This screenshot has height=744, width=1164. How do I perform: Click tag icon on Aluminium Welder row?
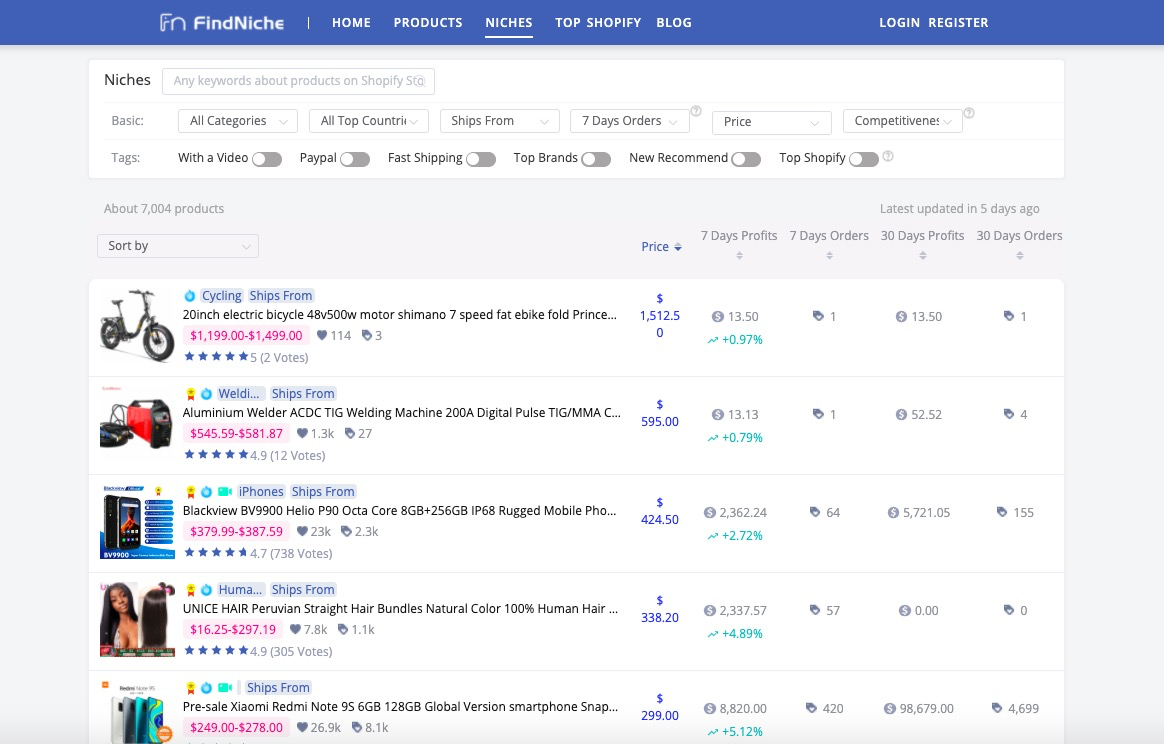[x=350, y=433]
